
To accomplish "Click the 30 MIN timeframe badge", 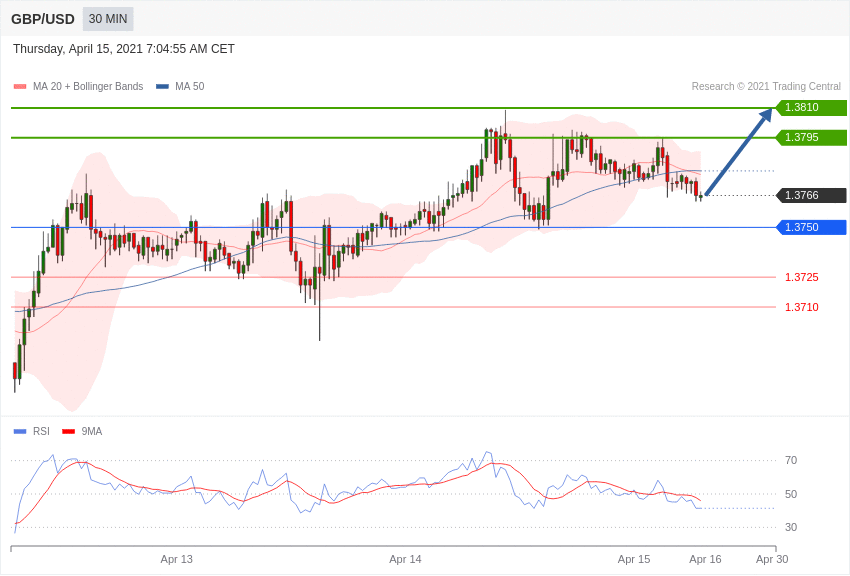I will [x=108, y=19].
